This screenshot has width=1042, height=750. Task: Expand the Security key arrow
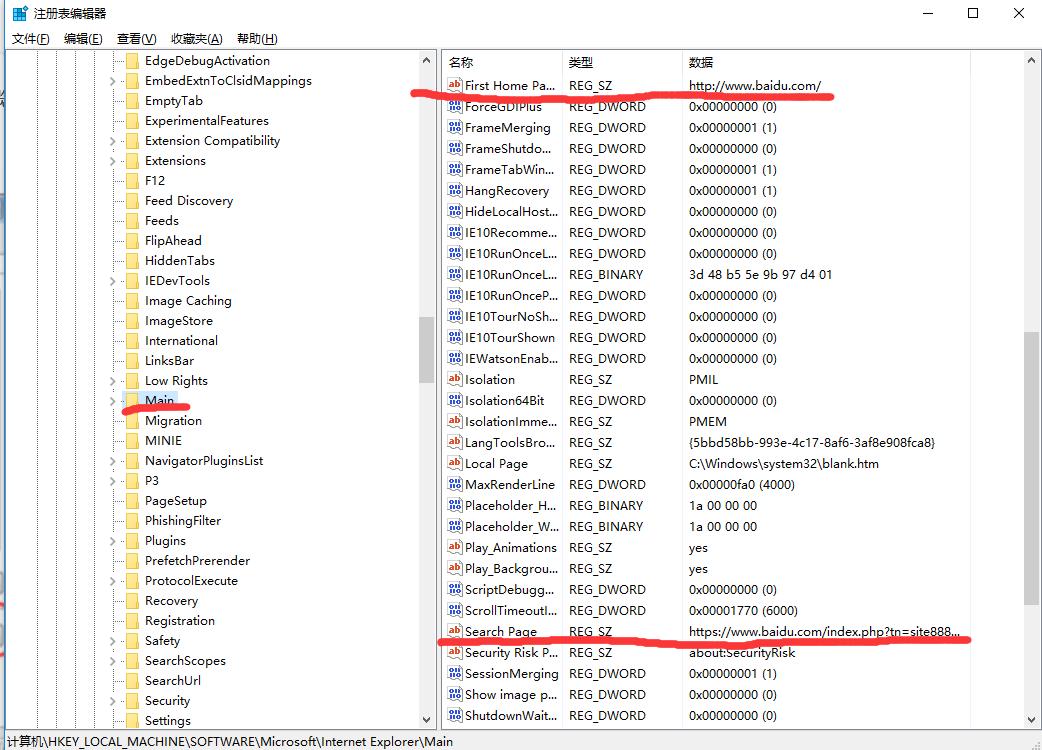[113, 701]
